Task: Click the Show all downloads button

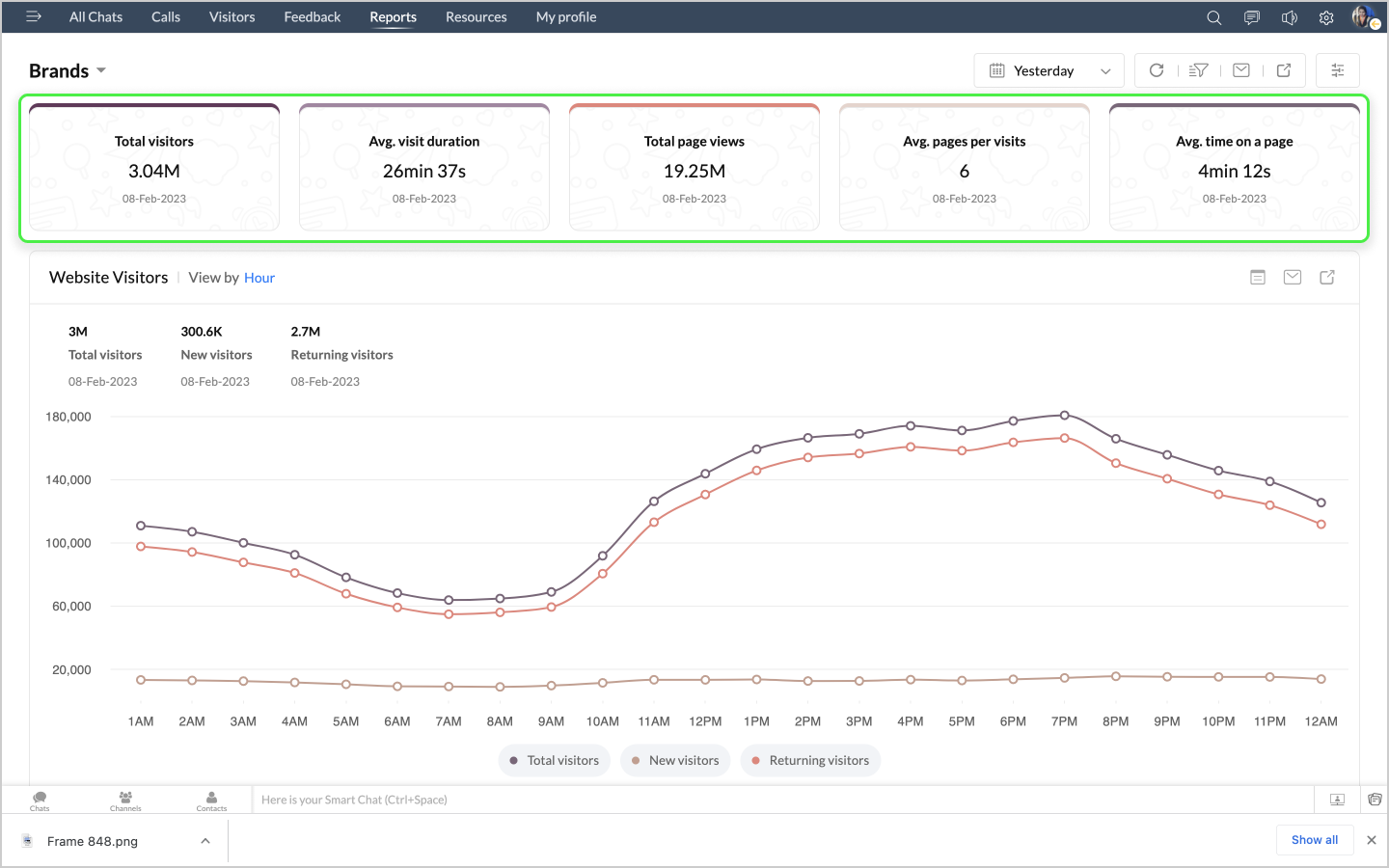Action: pos(1314,840)
